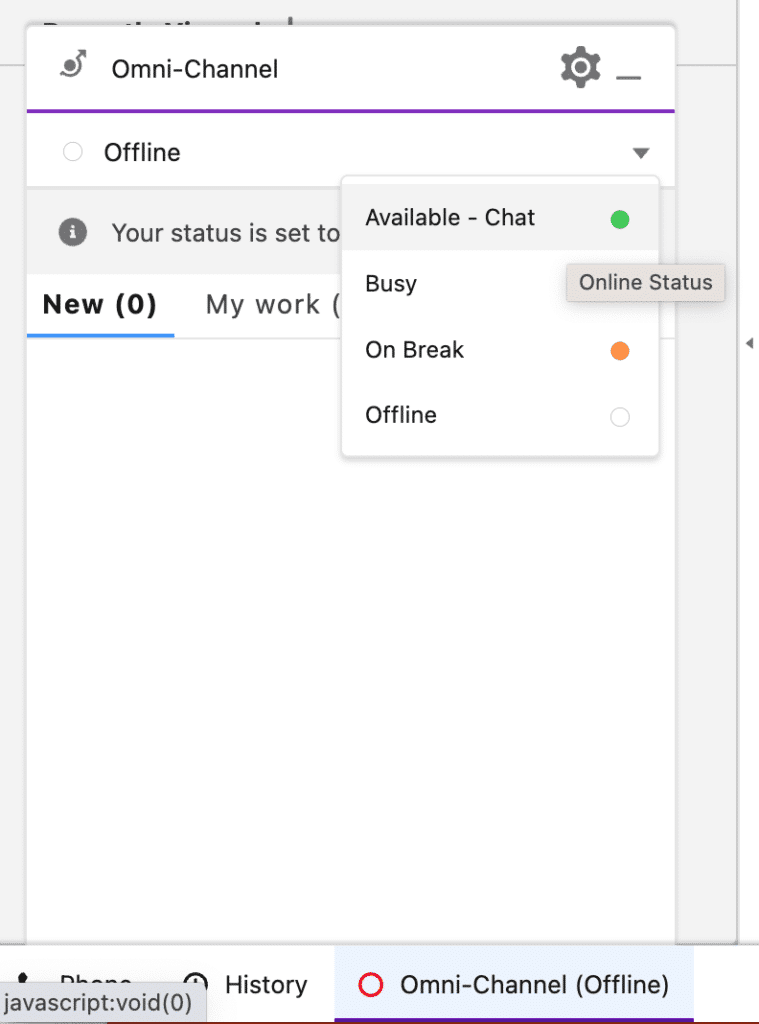Minimize the Omni-Channel panel

[x=628, y=76]
